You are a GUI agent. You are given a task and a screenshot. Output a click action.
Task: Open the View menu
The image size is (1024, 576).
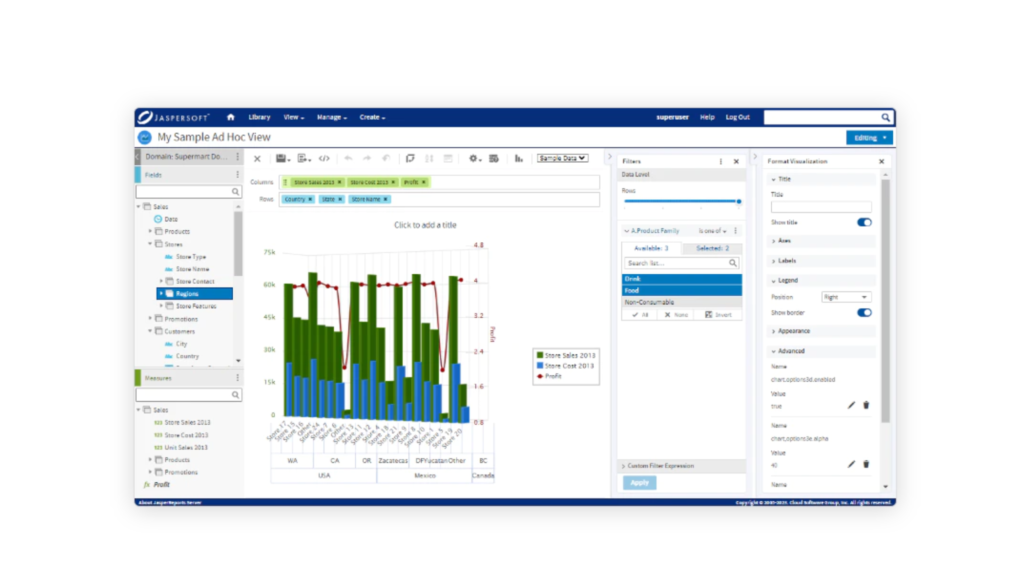[x=293, y=118]
